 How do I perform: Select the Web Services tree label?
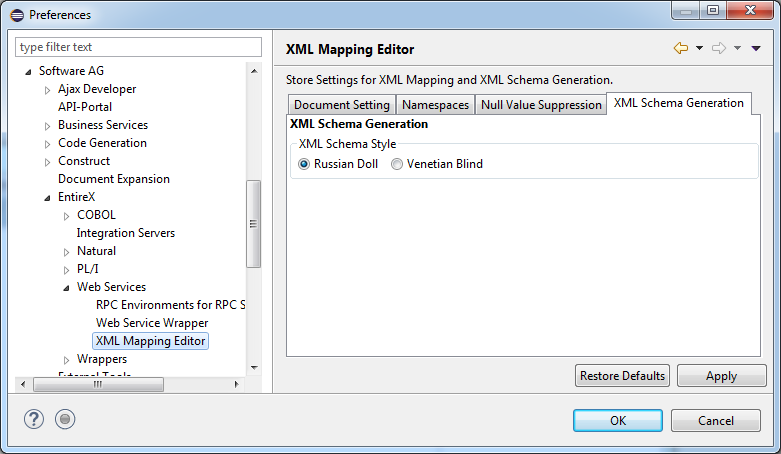coord(111,287)
